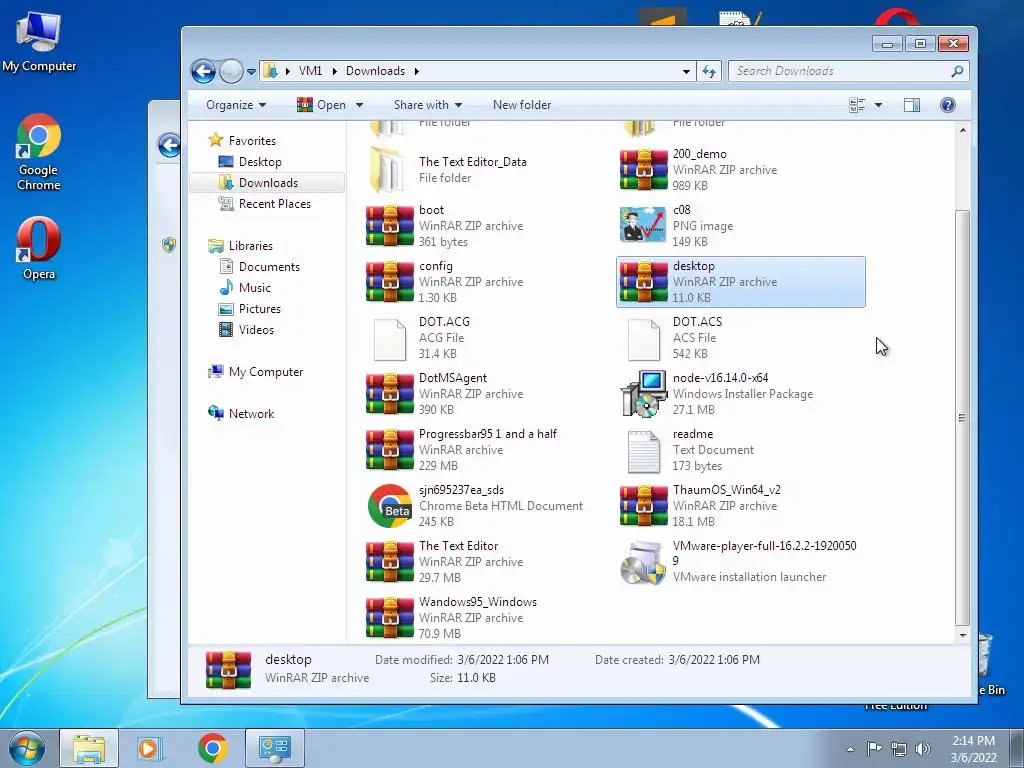Image resolution: width=1024 pixels, height=768 pixels.
Task: Open the recent pages dropdown arrow
Action: click(x=251, y=71)
